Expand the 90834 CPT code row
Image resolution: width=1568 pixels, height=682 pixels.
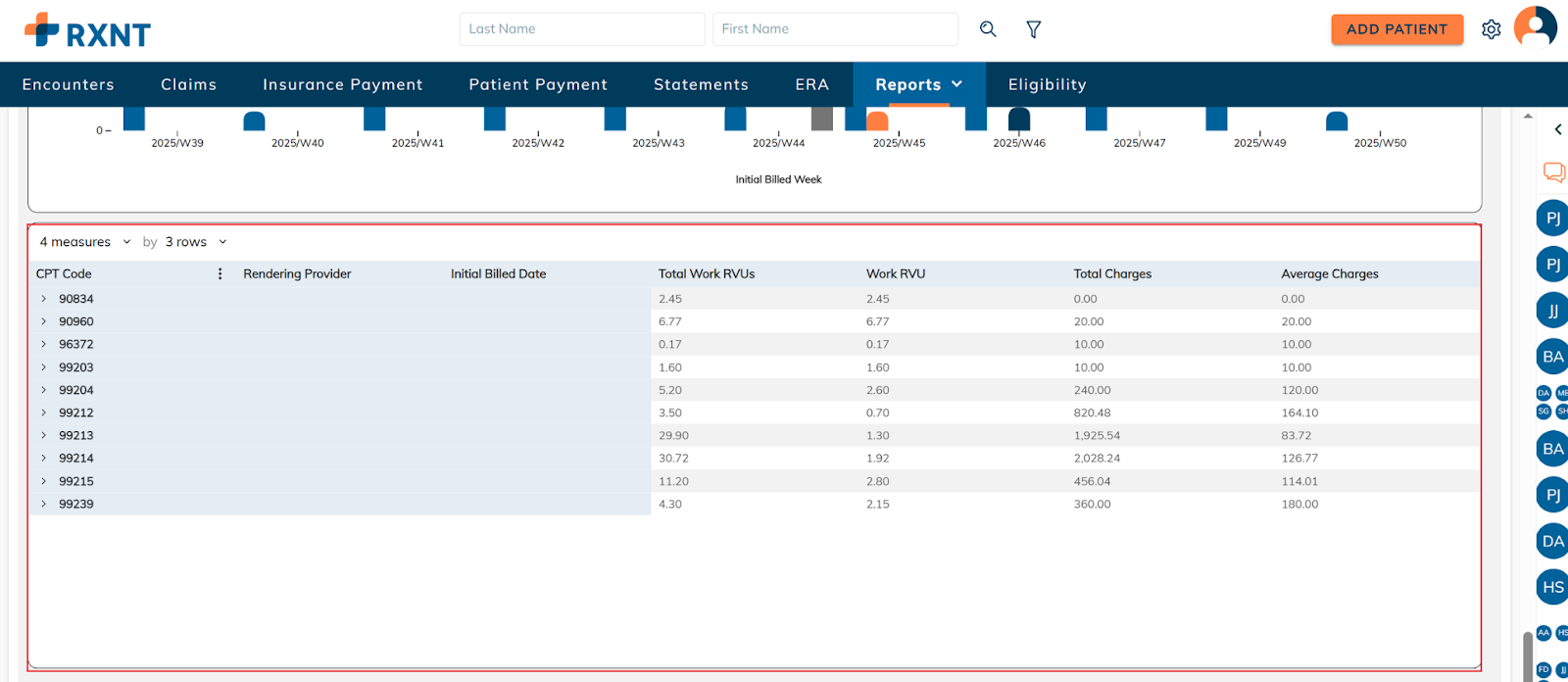pos(44,299)
